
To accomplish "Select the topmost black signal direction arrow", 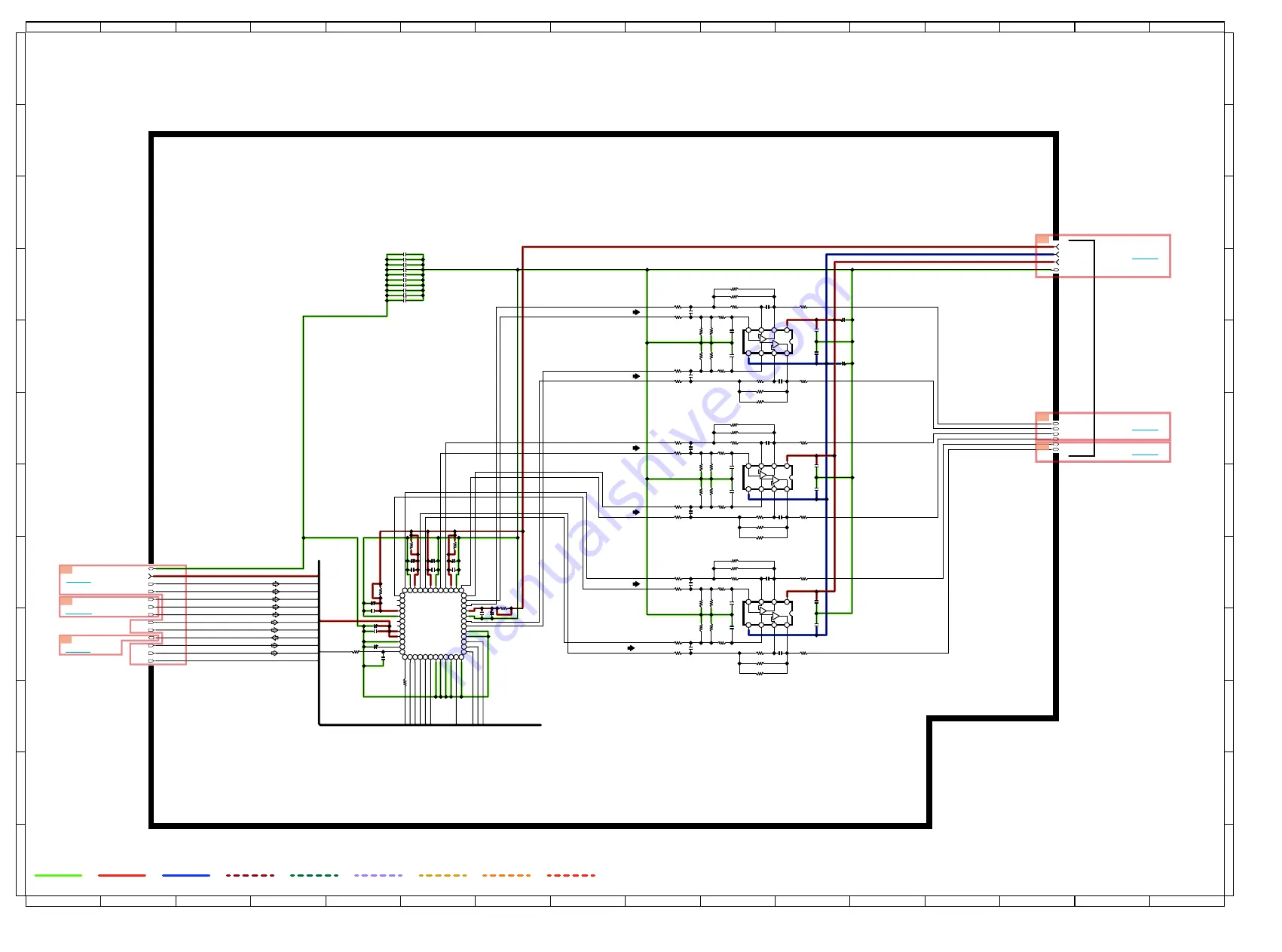I will click(x=636, y=312).
